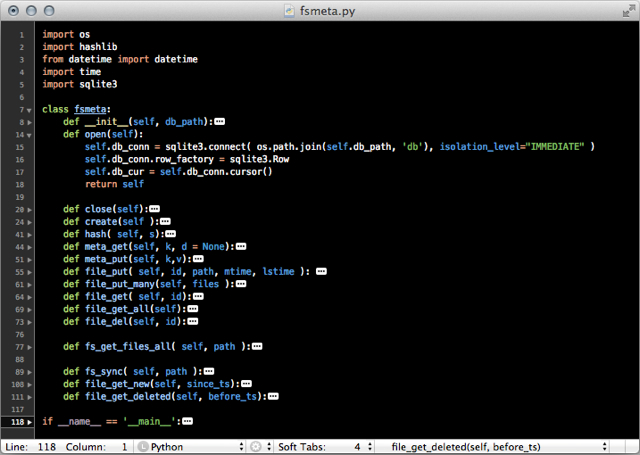Expand fold arrow on line 20 close
The width and height of the screenshot is (640, 455).
coord(29,210)
